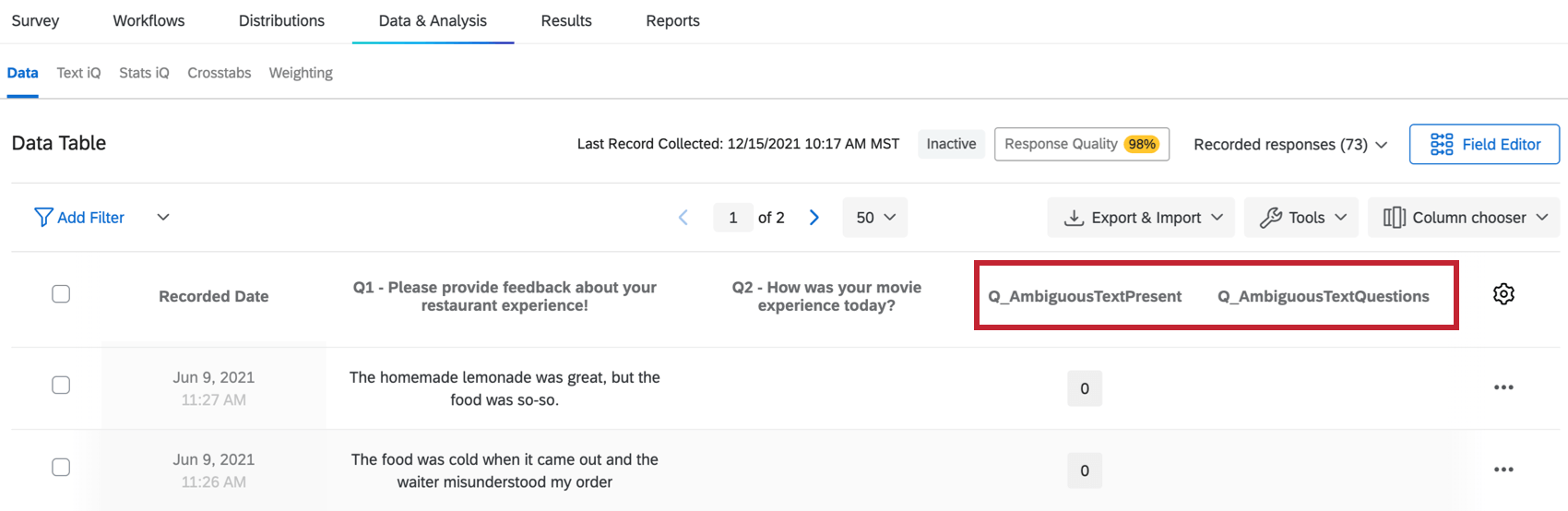Expand the arrow beside Add Filter
The image size is (1568, 511).
[163, 218]
